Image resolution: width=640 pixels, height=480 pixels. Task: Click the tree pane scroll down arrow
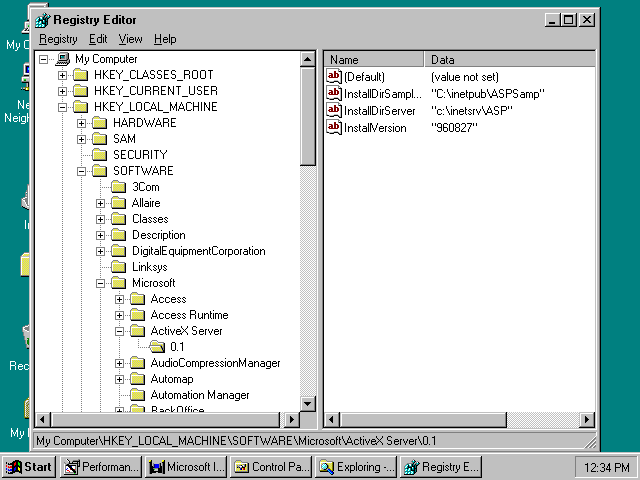click(x=308, y=404)
